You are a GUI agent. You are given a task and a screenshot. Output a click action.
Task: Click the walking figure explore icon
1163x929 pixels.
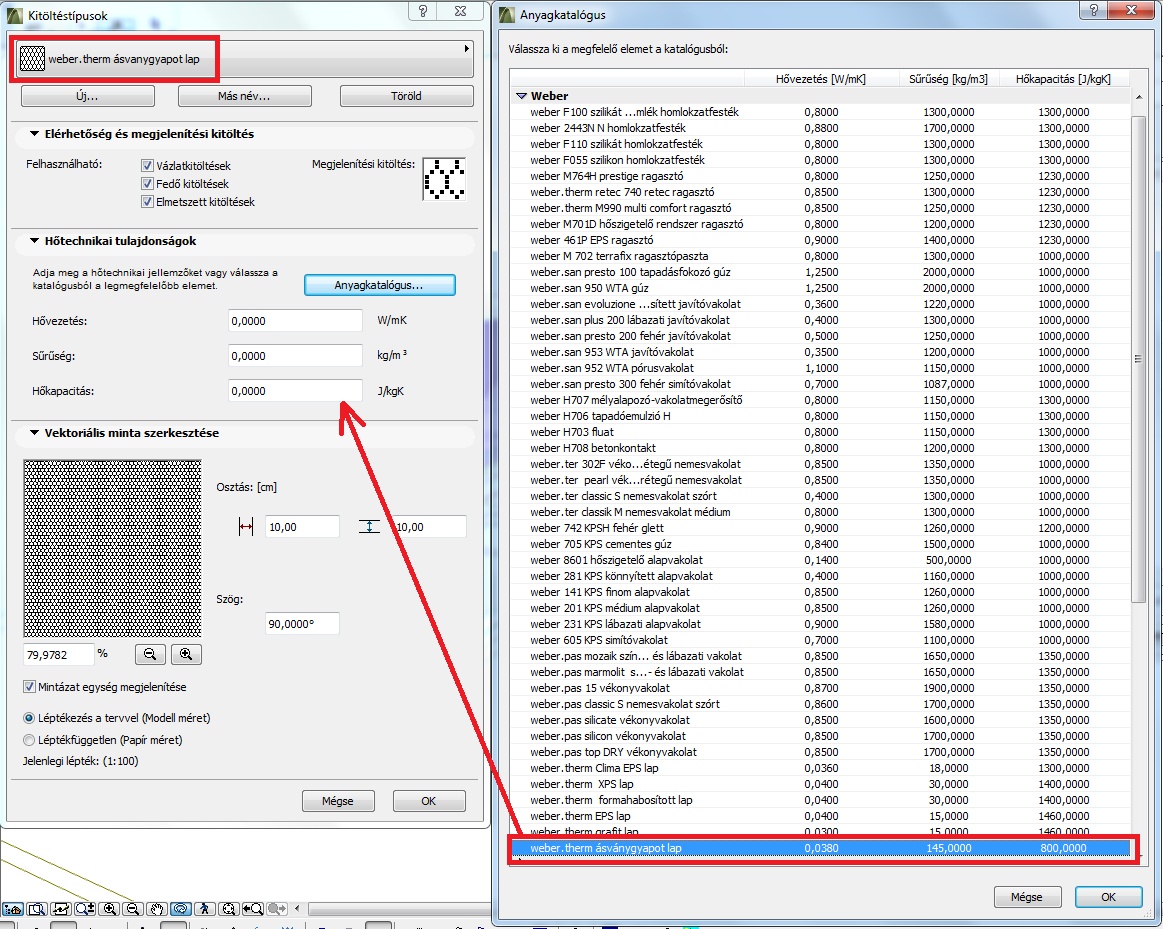[x=205, y=909]
